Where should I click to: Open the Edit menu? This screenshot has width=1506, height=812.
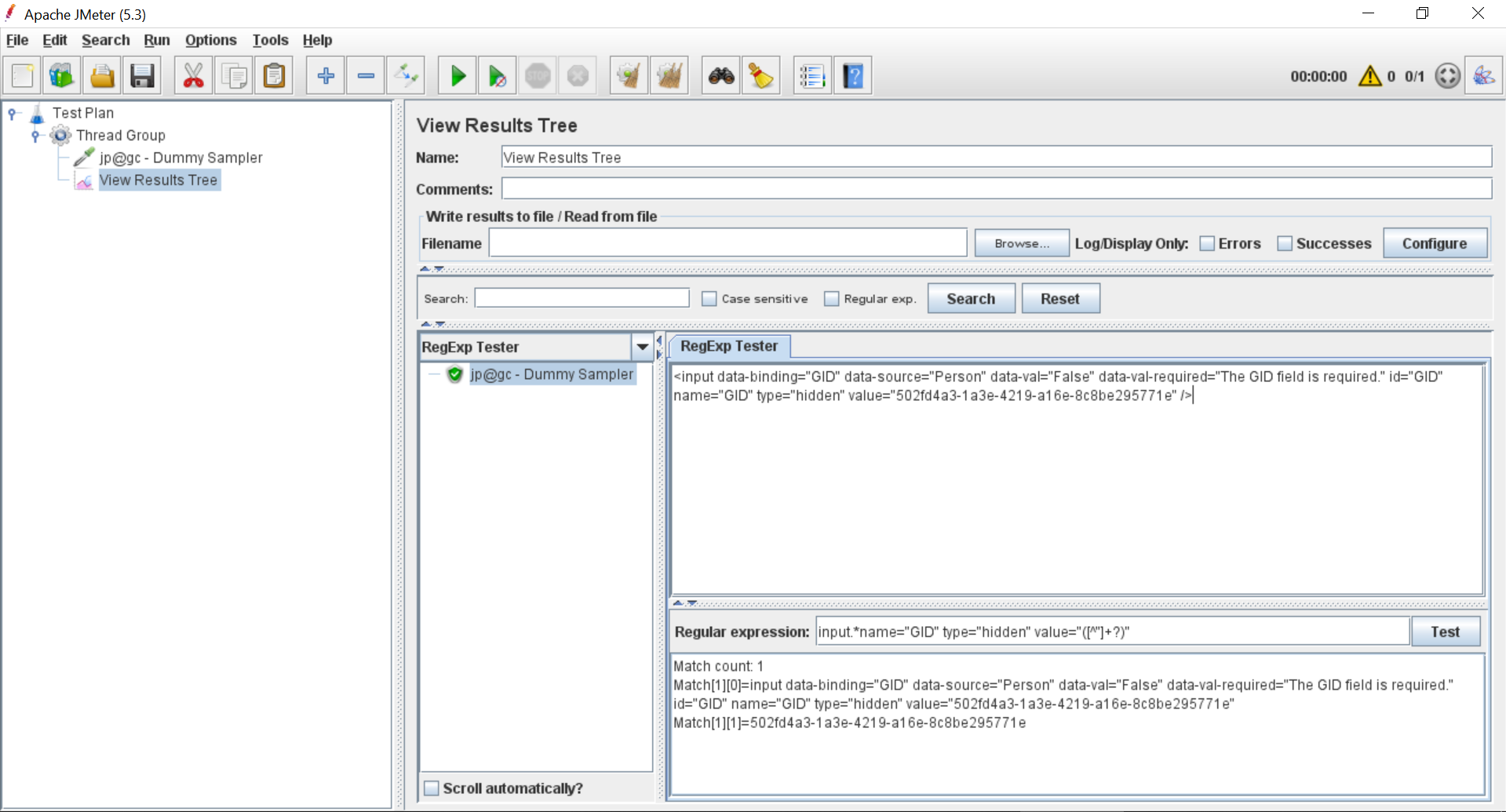[x=54, y=40]
